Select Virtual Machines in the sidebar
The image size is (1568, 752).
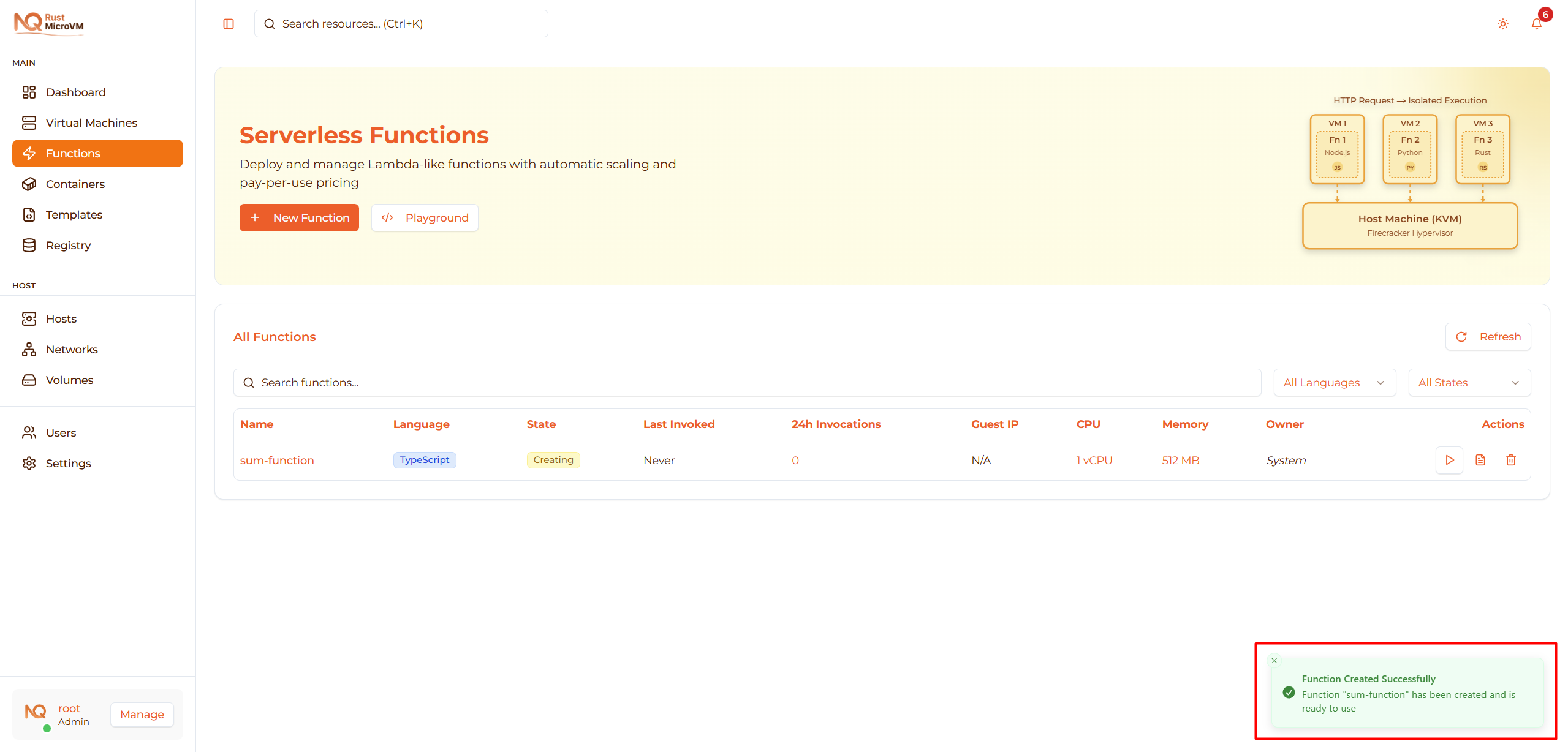pyautogui.click(x=91, y=122)
